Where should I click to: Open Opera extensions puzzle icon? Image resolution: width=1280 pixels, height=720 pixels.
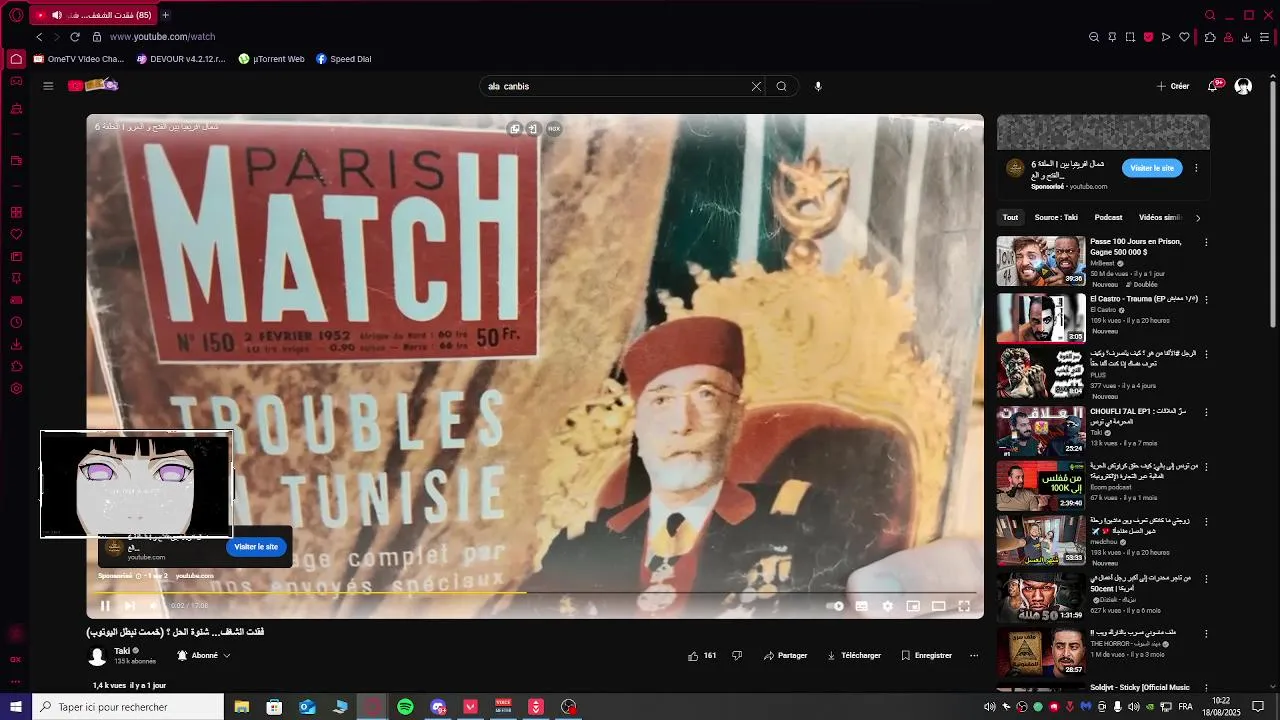1210,37
